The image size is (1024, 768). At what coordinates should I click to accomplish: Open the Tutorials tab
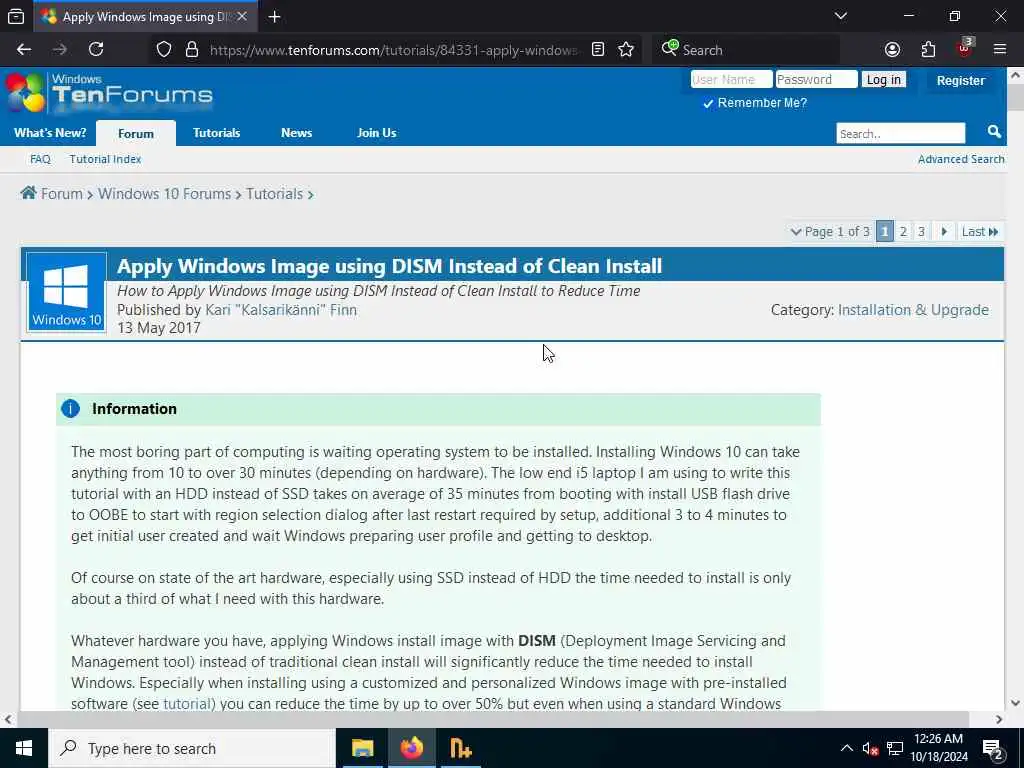click(x=216, y=133)
